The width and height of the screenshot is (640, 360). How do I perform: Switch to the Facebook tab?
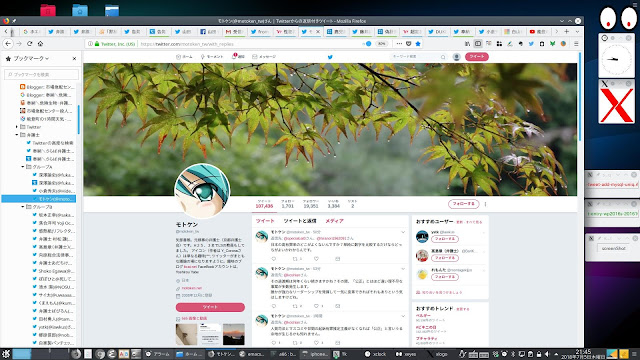tap(209, 31)
